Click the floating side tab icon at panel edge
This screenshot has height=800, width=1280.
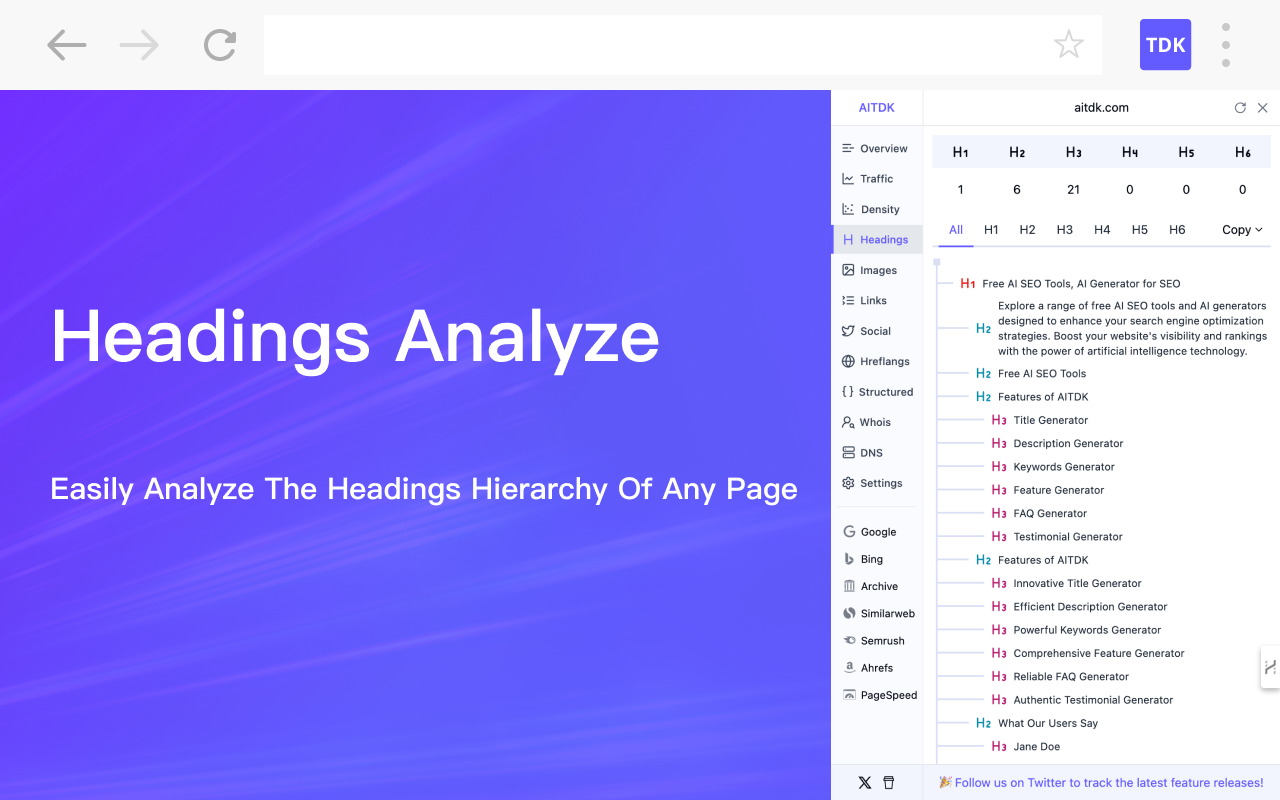click(1270, 667)
